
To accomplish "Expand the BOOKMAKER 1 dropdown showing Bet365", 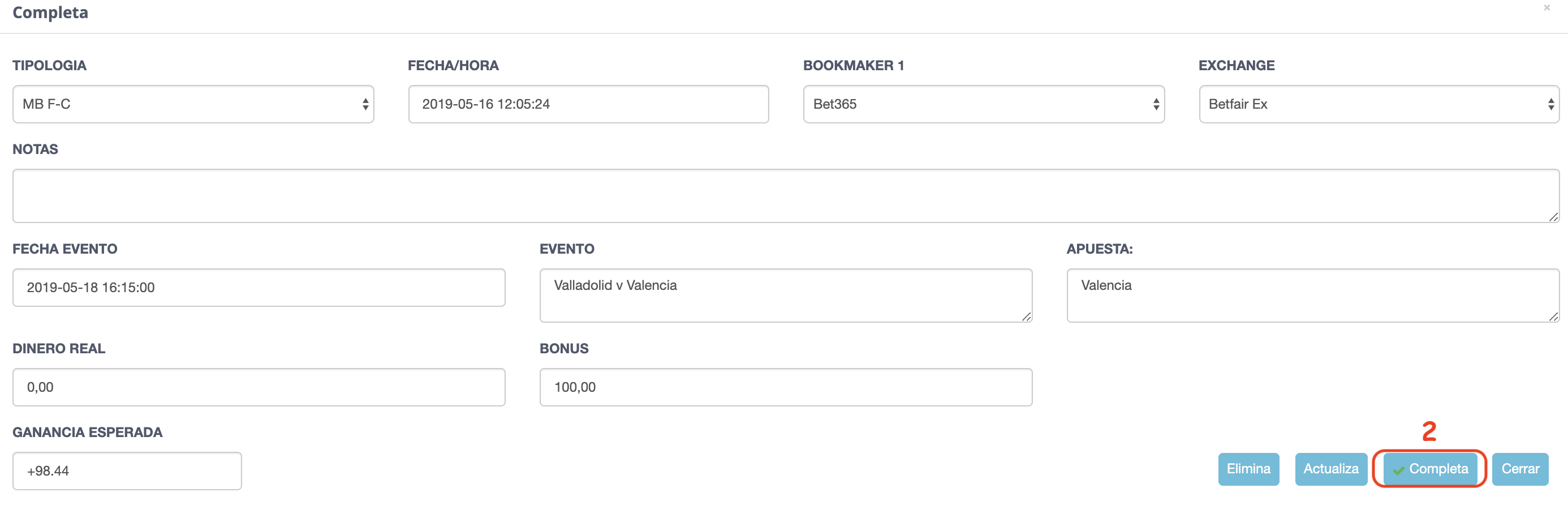I will tap(984, 104).
